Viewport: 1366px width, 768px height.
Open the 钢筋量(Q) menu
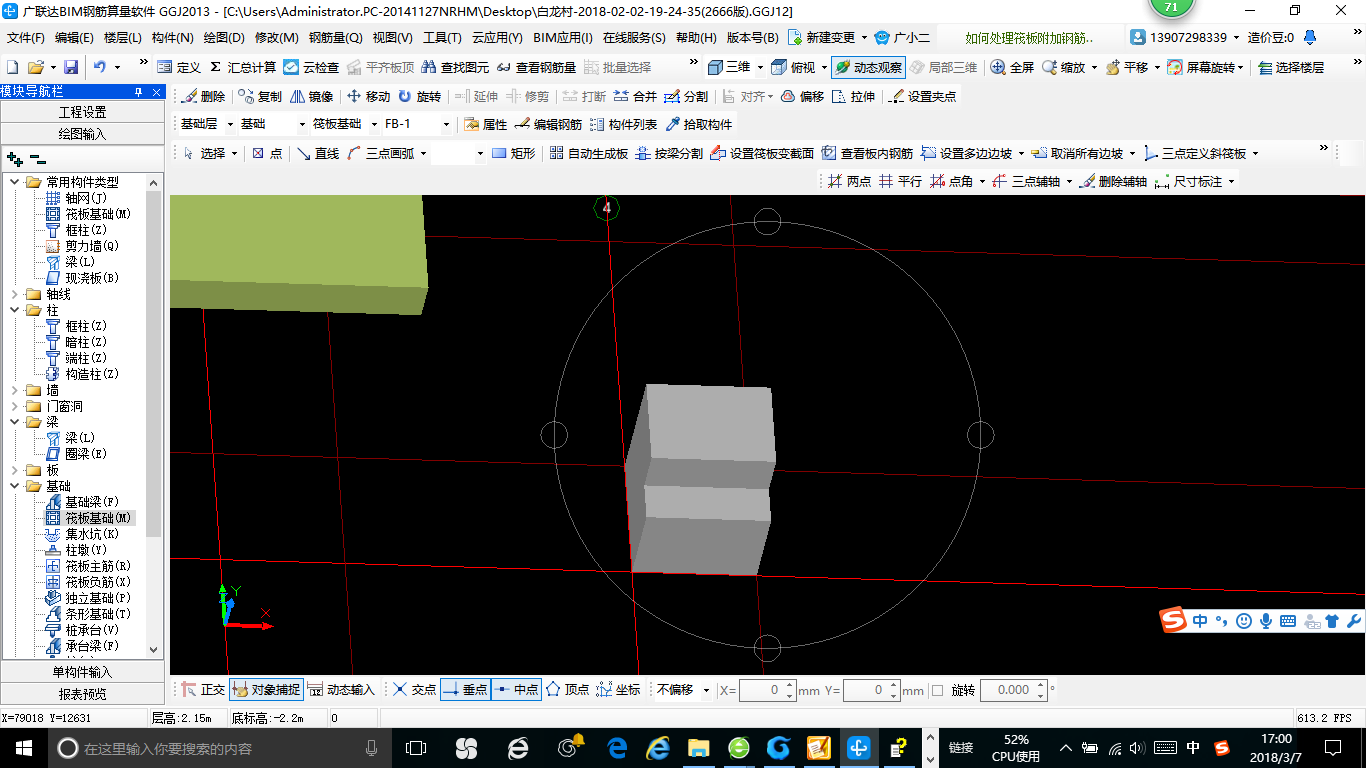[336, 38]
